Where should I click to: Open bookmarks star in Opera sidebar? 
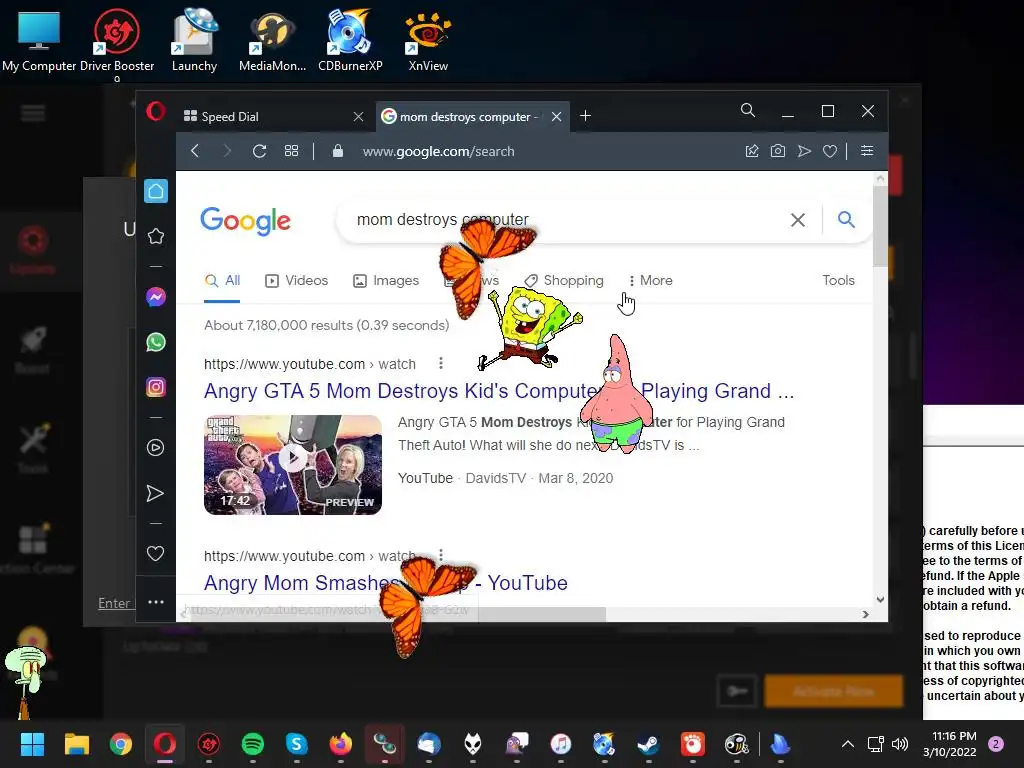coord(156,236)
